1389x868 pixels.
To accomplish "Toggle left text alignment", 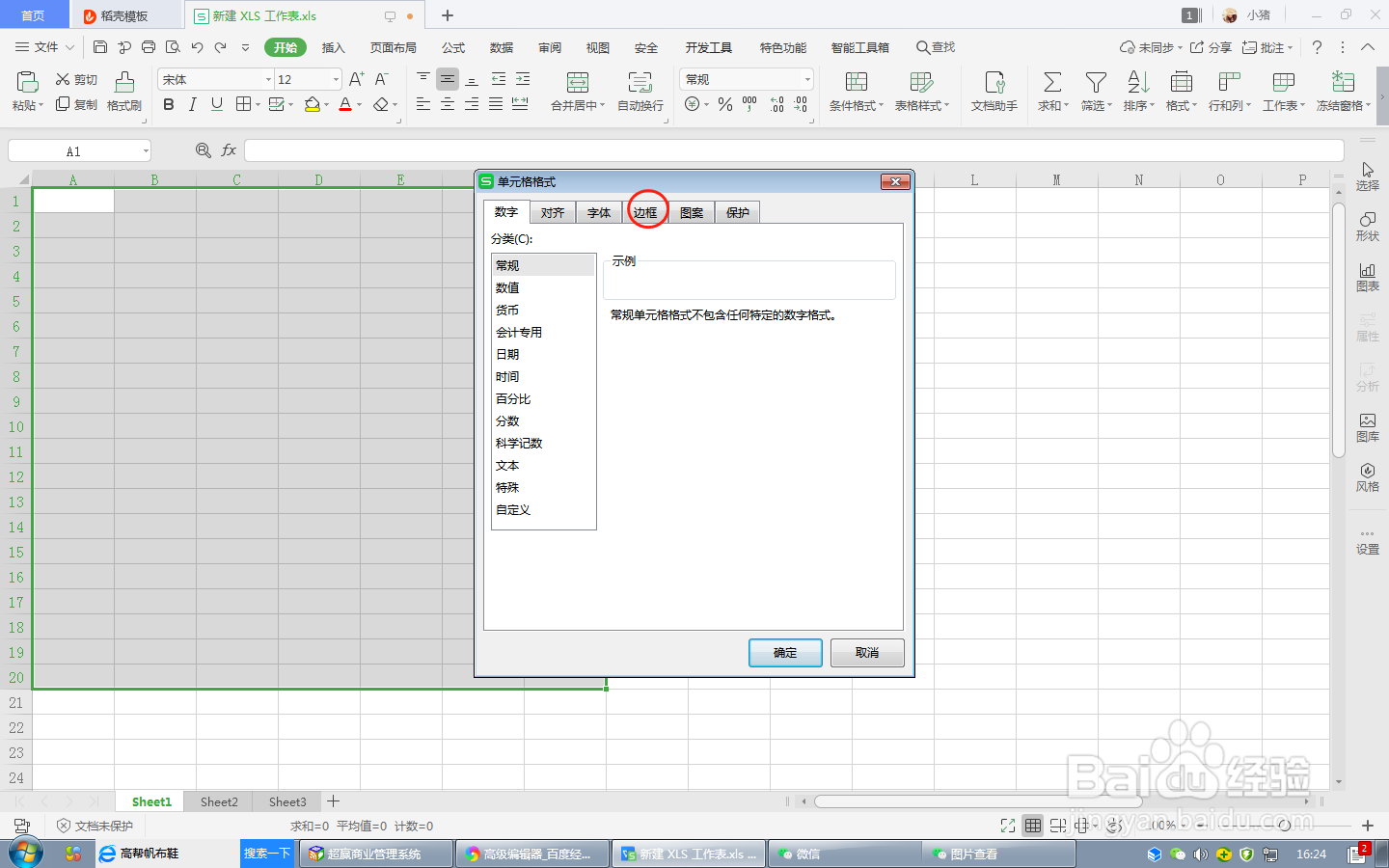I will click(x=423, y=104).
